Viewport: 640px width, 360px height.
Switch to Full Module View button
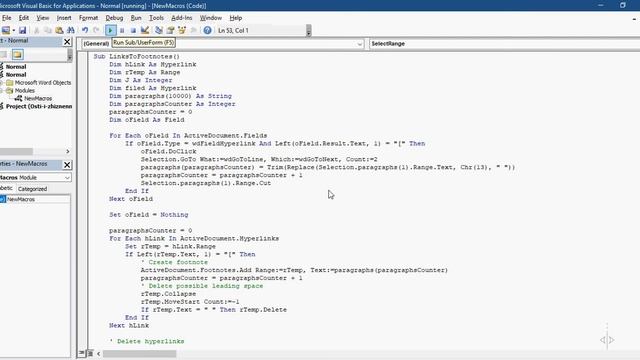(x=90, y=353)
